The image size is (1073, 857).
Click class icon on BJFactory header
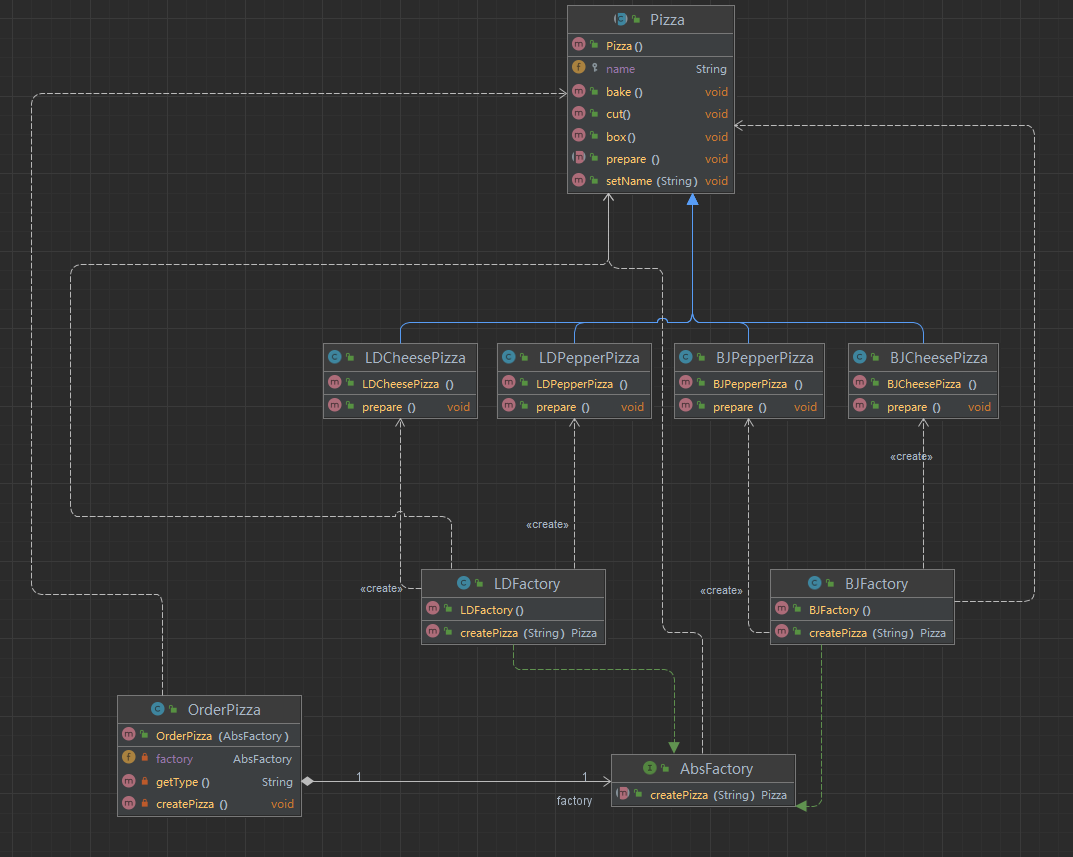[x=814, y=583]
